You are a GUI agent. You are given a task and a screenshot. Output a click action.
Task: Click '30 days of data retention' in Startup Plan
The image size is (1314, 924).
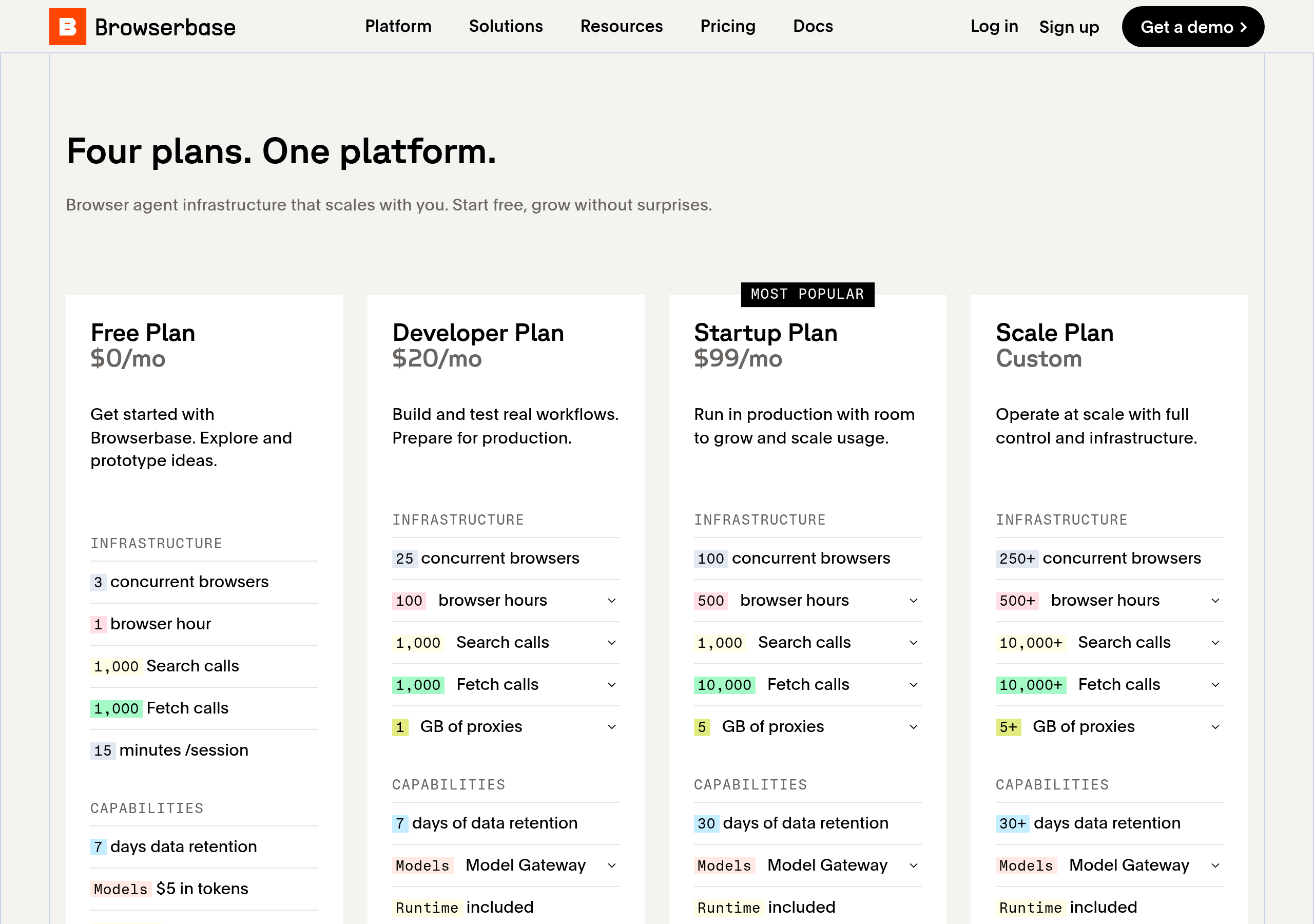(x=791, y=823)
